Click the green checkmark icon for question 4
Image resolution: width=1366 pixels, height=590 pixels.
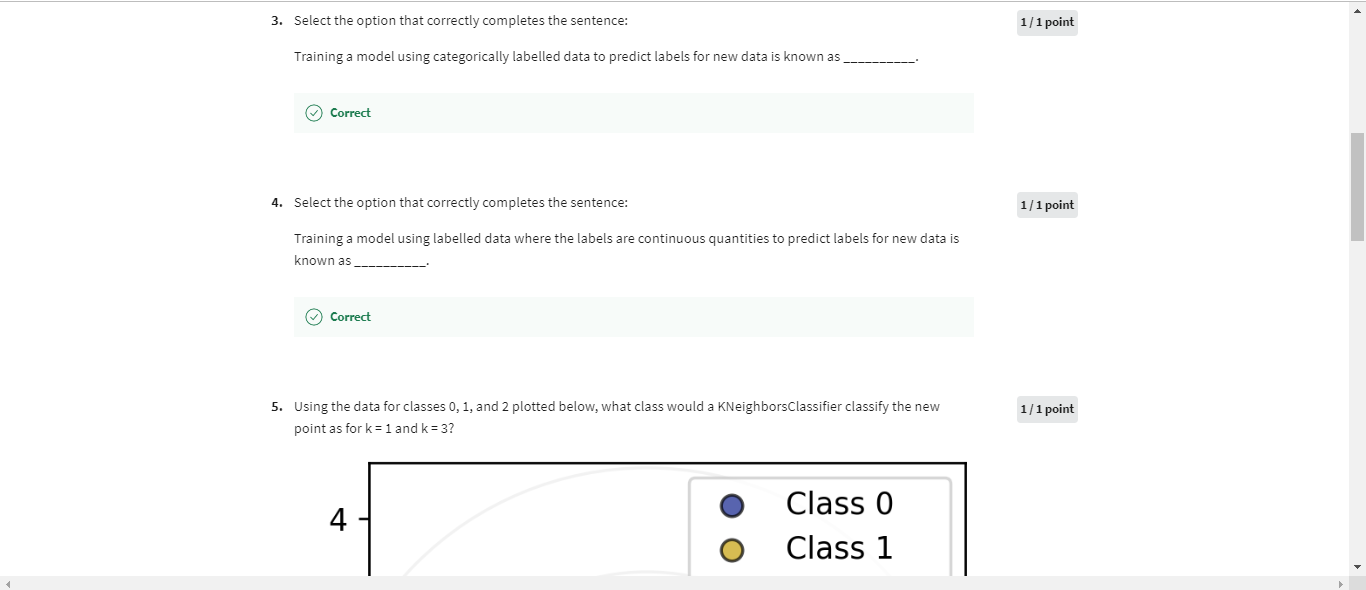313,316
